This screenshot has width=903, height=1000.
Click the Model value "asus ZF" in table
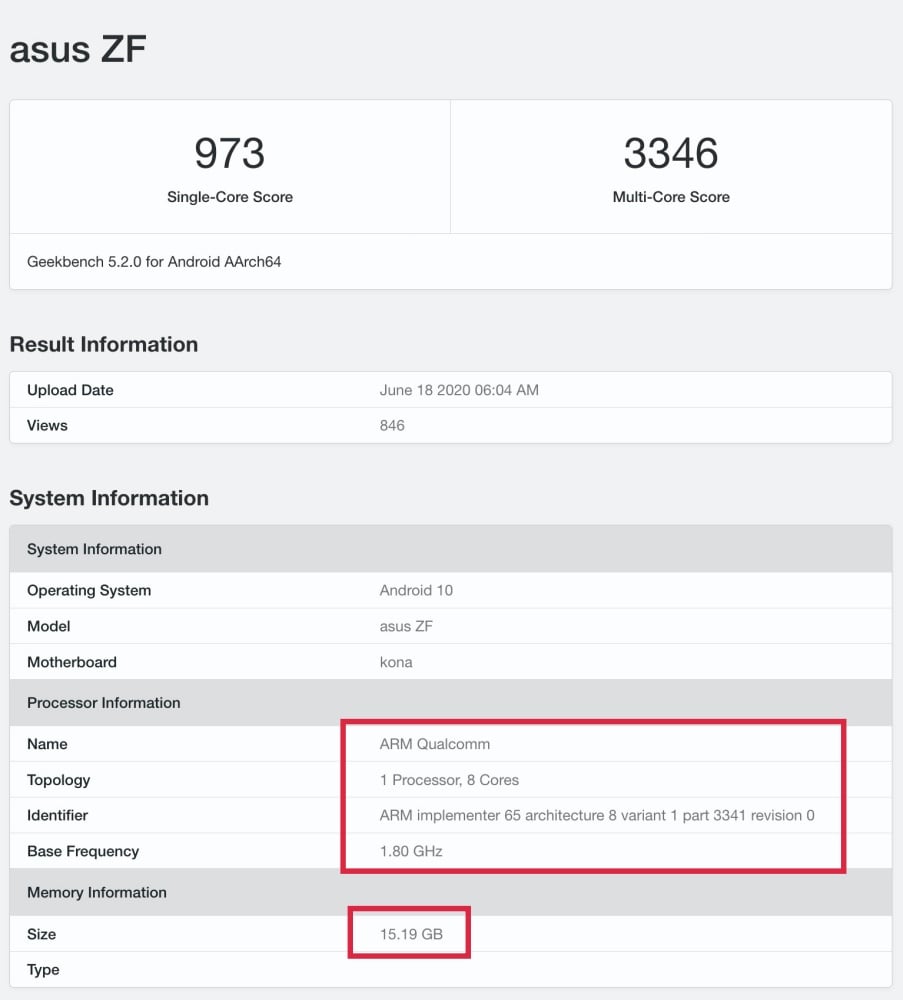tap(406, 626)
